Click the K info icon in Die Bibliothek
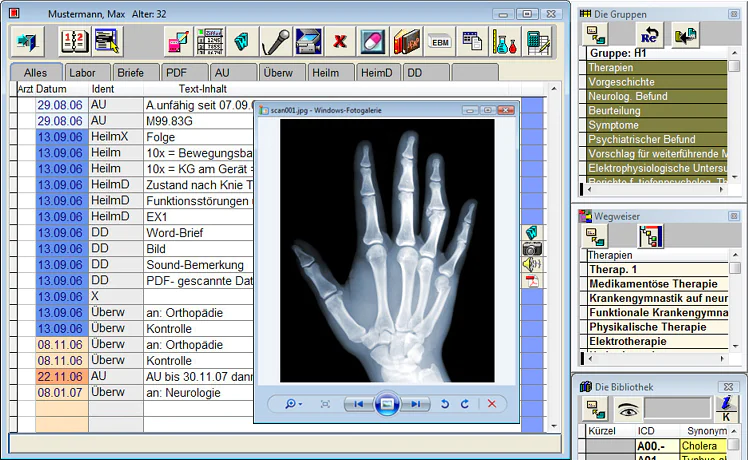Image resolution: width=748 pixels, height=460 pixels. coord(726,409)
